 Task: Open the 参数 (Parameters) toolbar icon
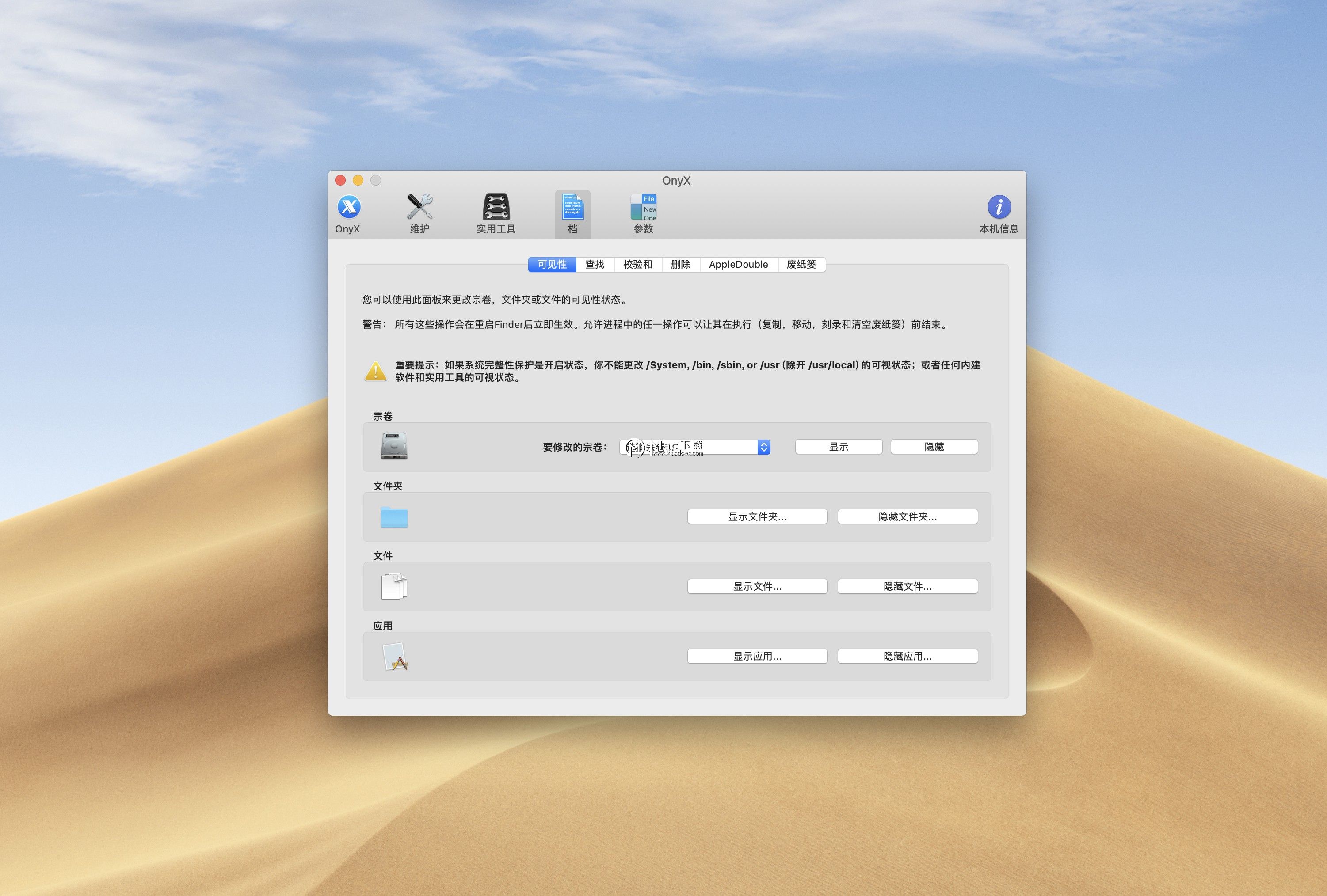(643, 211)
